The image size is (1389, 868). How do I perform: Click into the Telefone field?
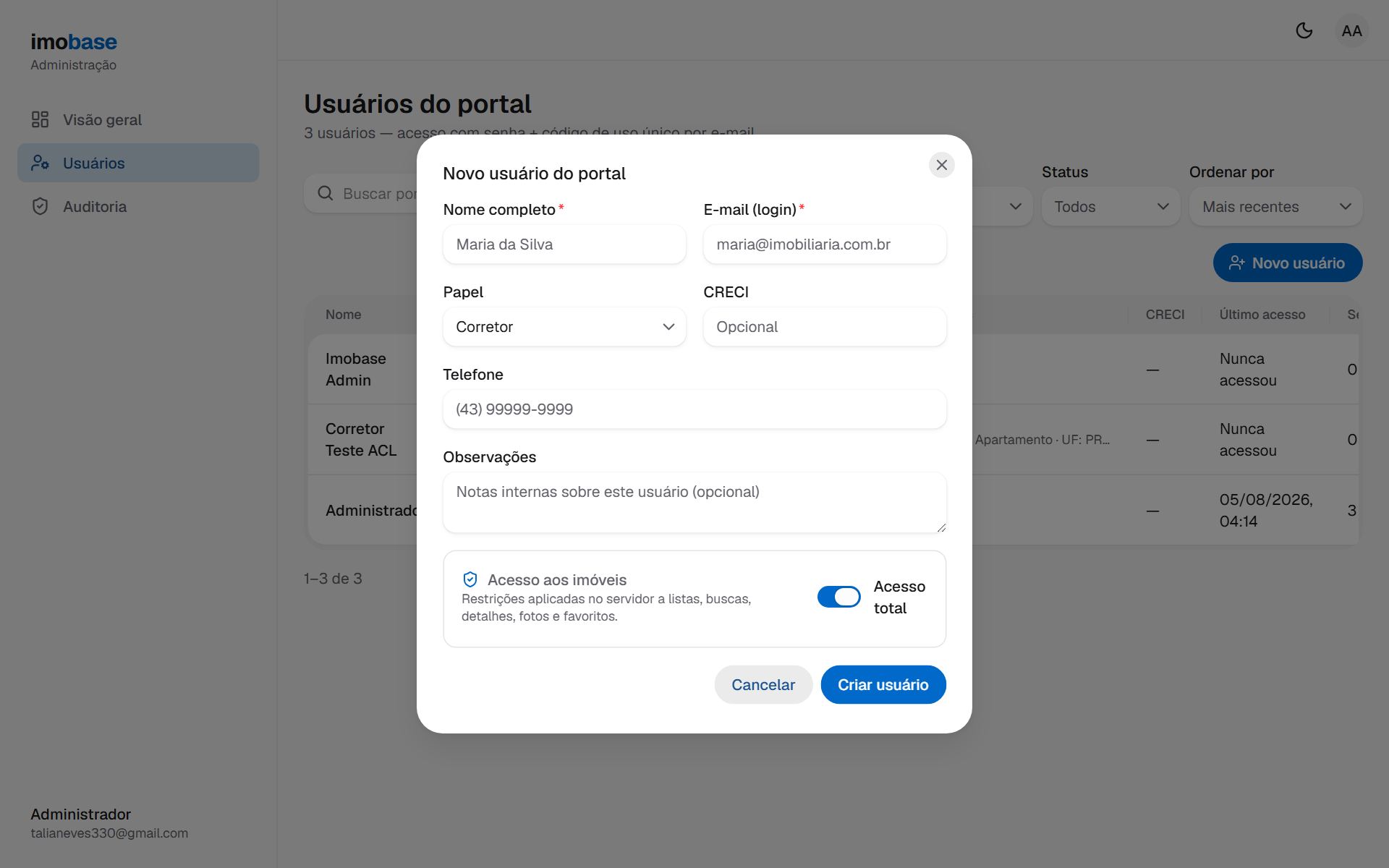point(694,409)
